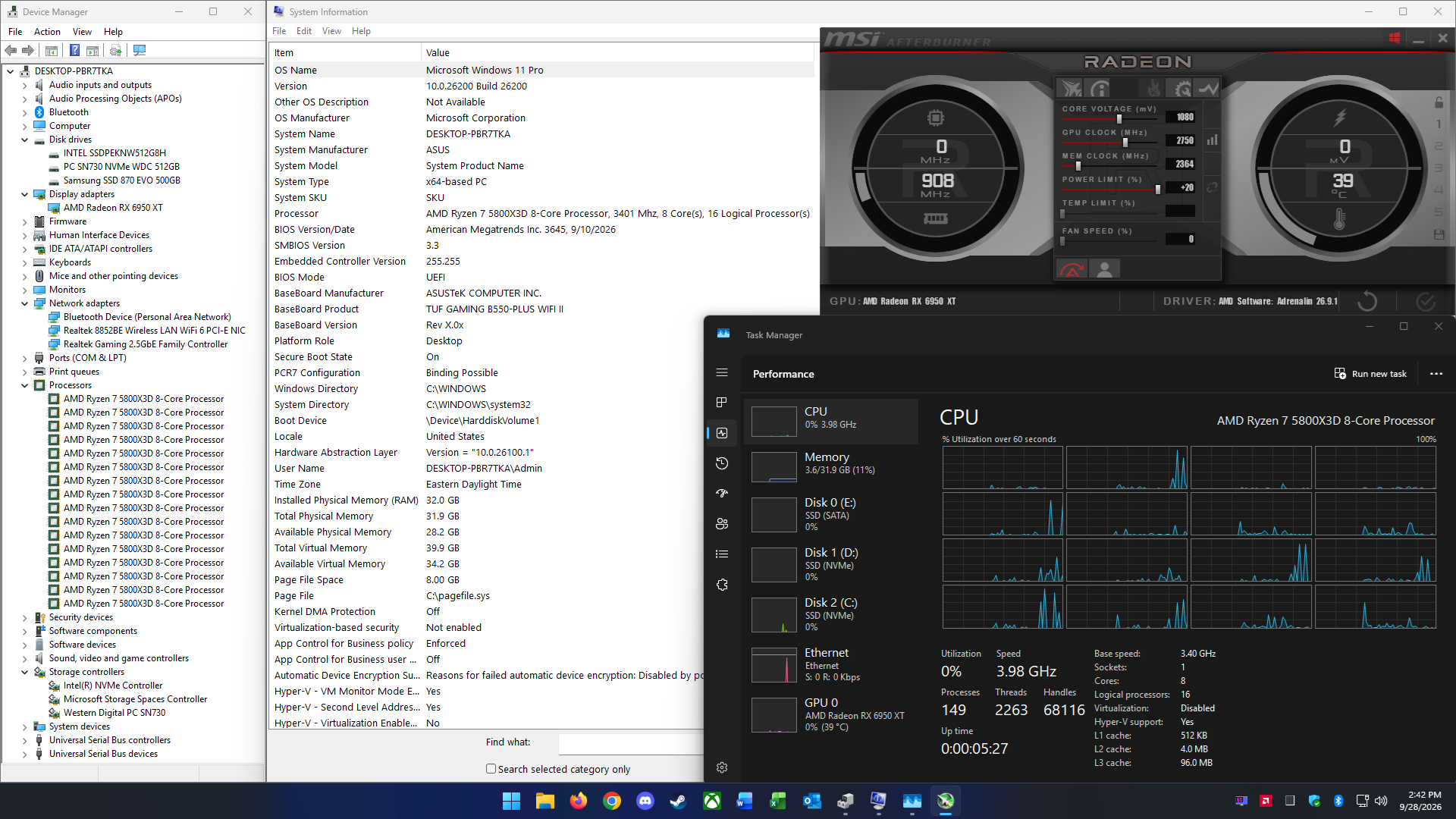Open Steam from the taskbar
The image size is (1456, 819).
(679, 801)
